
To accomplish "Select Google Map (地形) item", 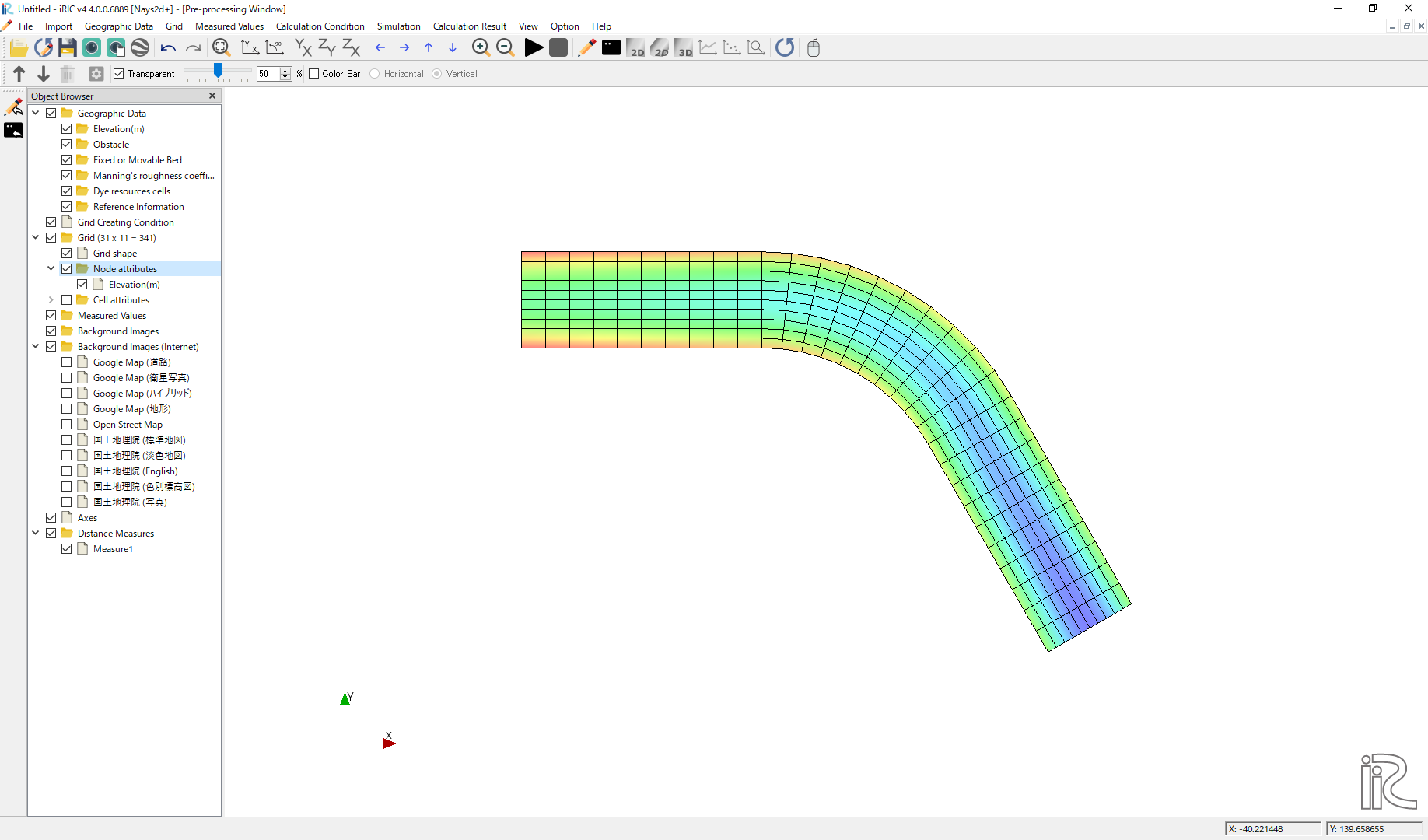I will 131,409.
